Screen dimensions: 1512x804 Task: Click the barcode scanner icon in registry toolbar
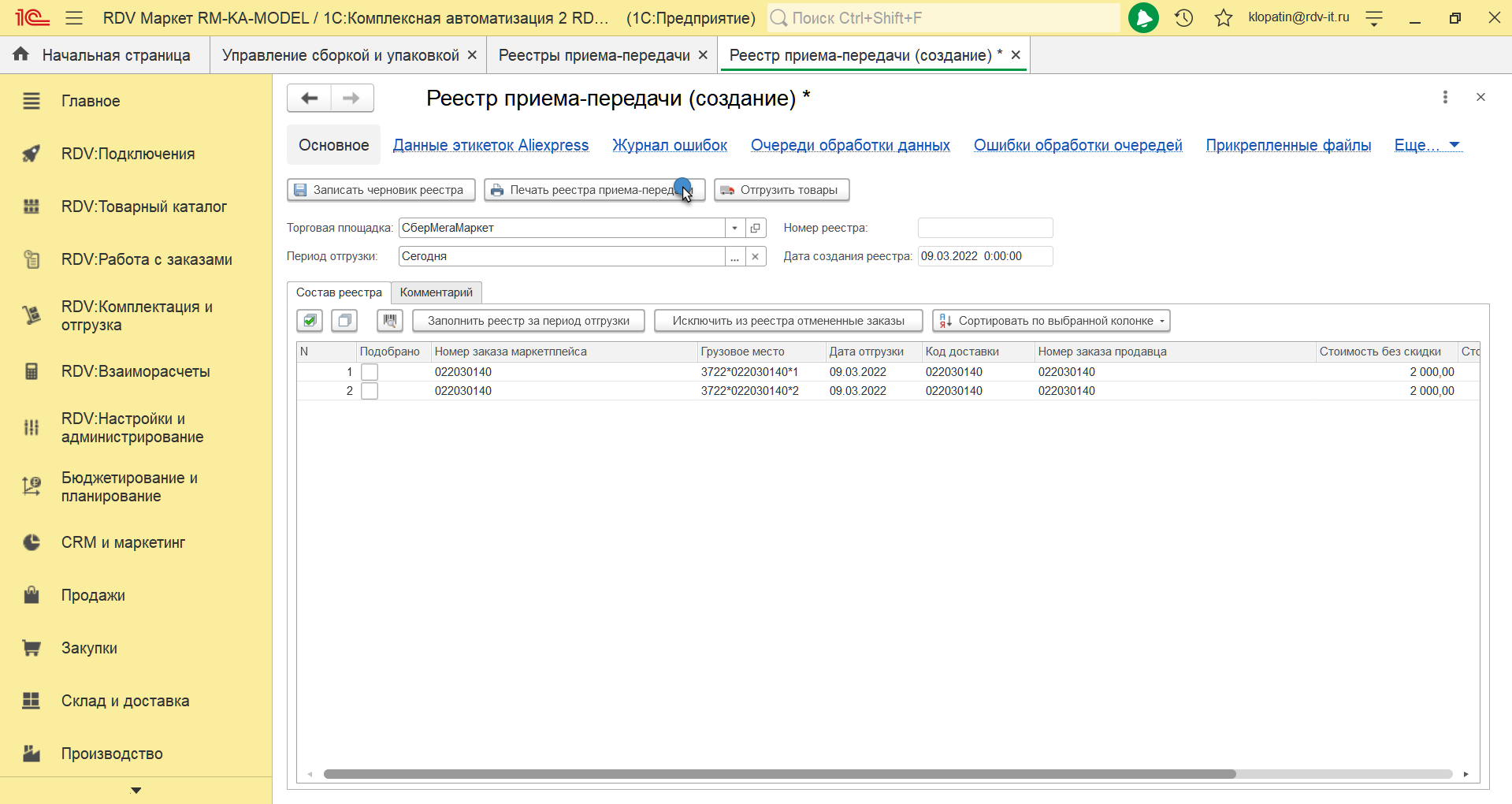(x=389, y=321)
